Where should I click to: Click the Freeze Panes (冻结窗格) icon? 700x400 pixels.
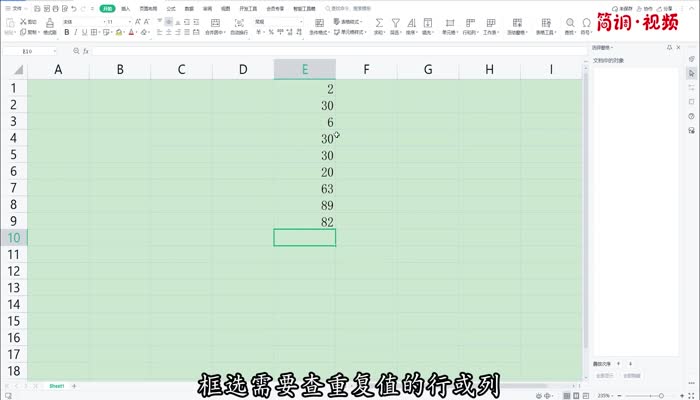pyautogui.click(x=518, y=21)
